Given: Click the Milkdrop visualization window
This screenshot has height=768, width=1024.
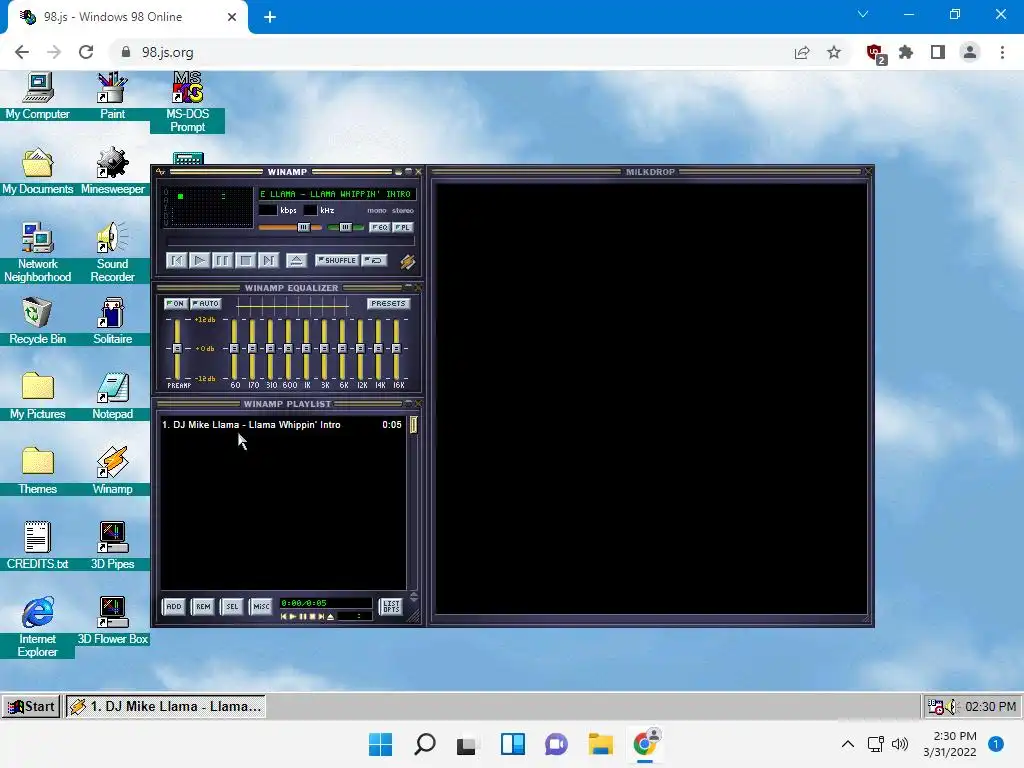Looking at the screenshot, I should [650, 398].
